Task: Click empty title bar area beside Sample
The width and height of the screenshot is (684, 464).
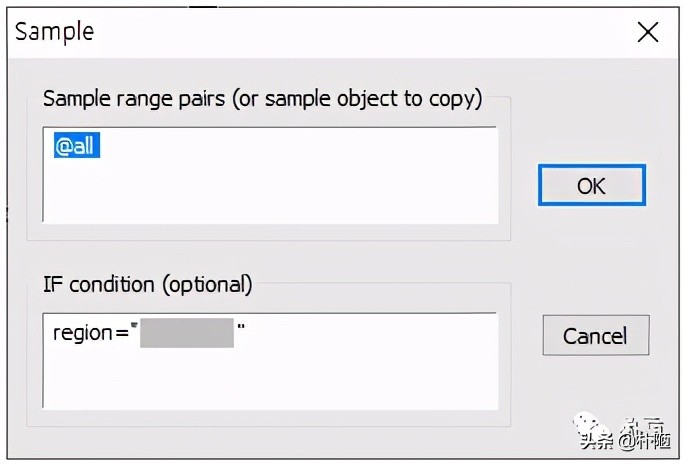Action: 350,32
